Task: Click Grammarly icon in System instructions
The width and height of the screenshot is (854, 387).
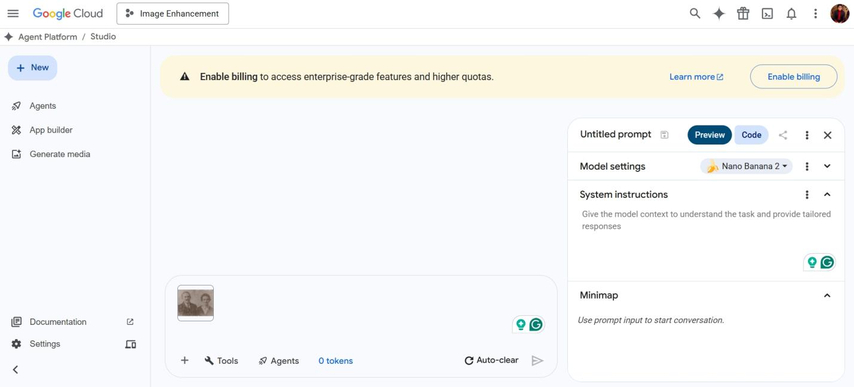Action: click(x=827, y=262)
